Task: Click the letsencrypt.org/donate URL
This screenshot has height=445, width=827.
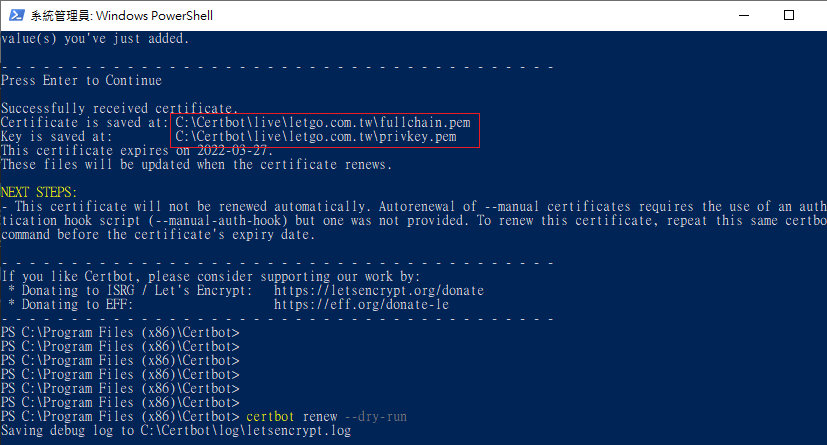Action: [378, 290]
